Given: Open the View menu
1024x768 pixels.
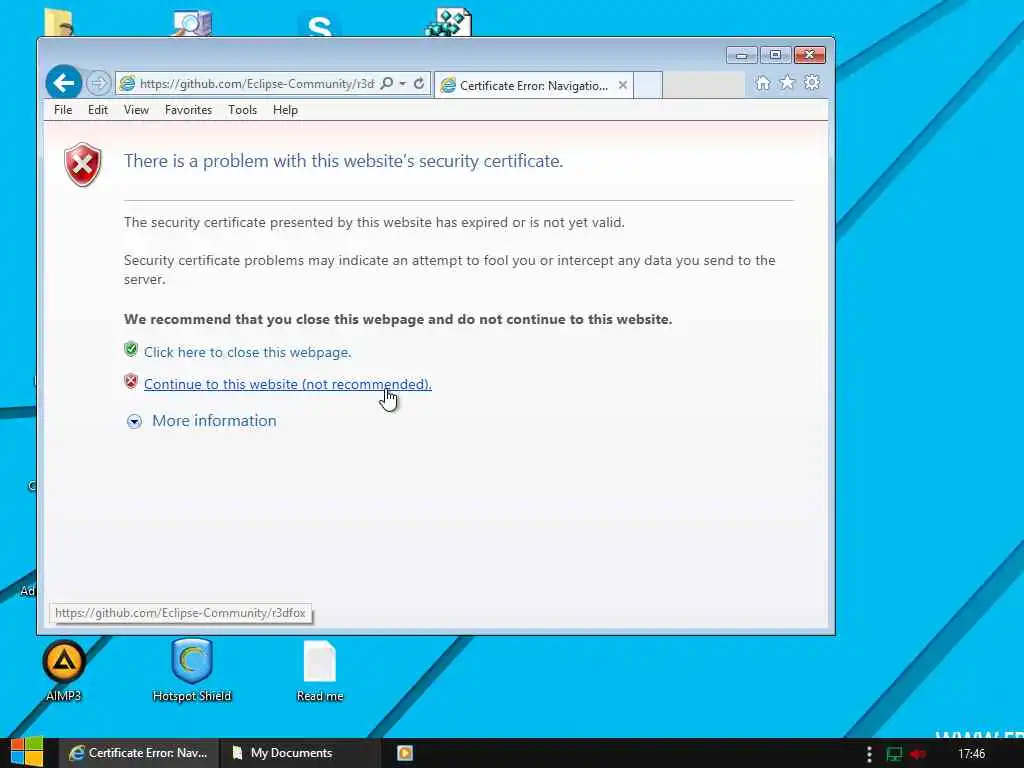Looking at the screenshot, I should tap(136, 110).
